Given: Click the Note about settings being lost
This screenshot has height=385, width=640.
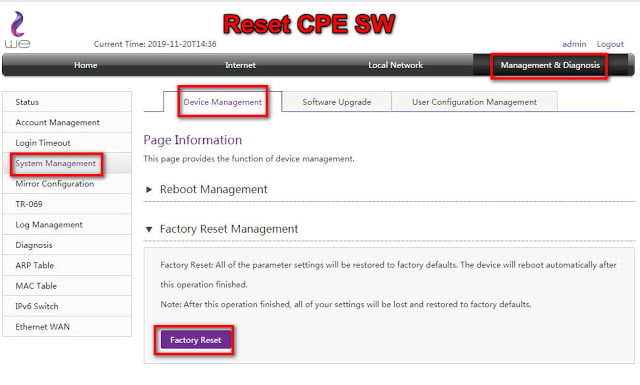Looking at the screenshot, I should point(346,304).
